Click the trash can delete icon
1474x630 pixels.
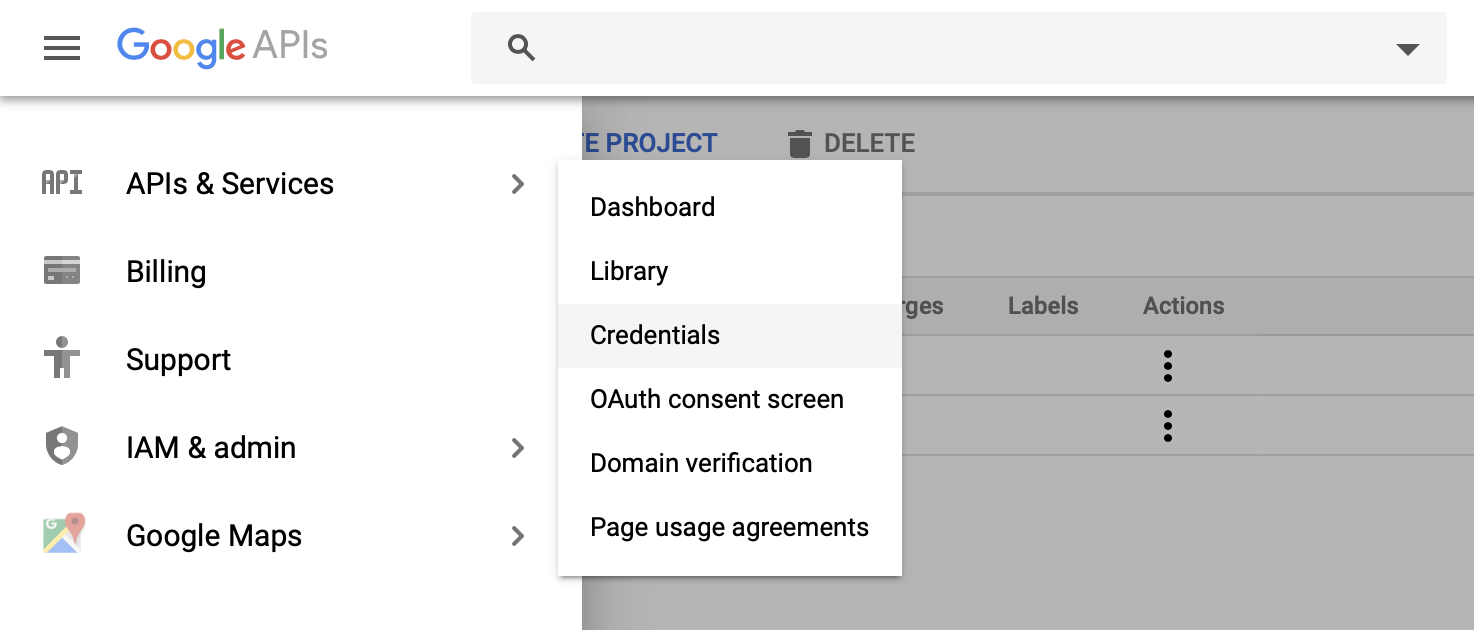[799, 144]
